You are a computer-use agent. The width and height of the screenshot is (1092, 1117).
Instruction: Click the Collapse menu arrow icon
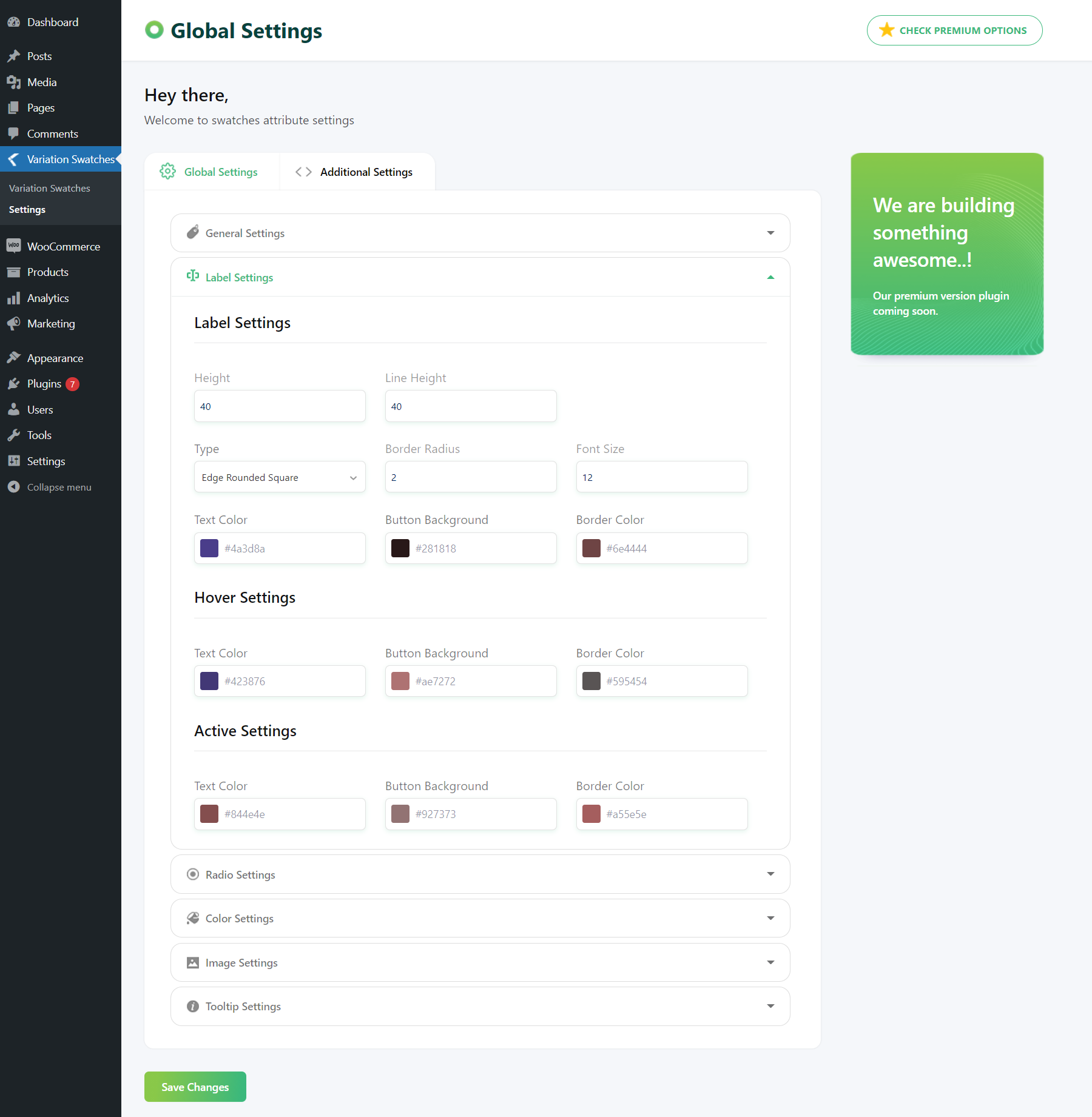[14, 487]
